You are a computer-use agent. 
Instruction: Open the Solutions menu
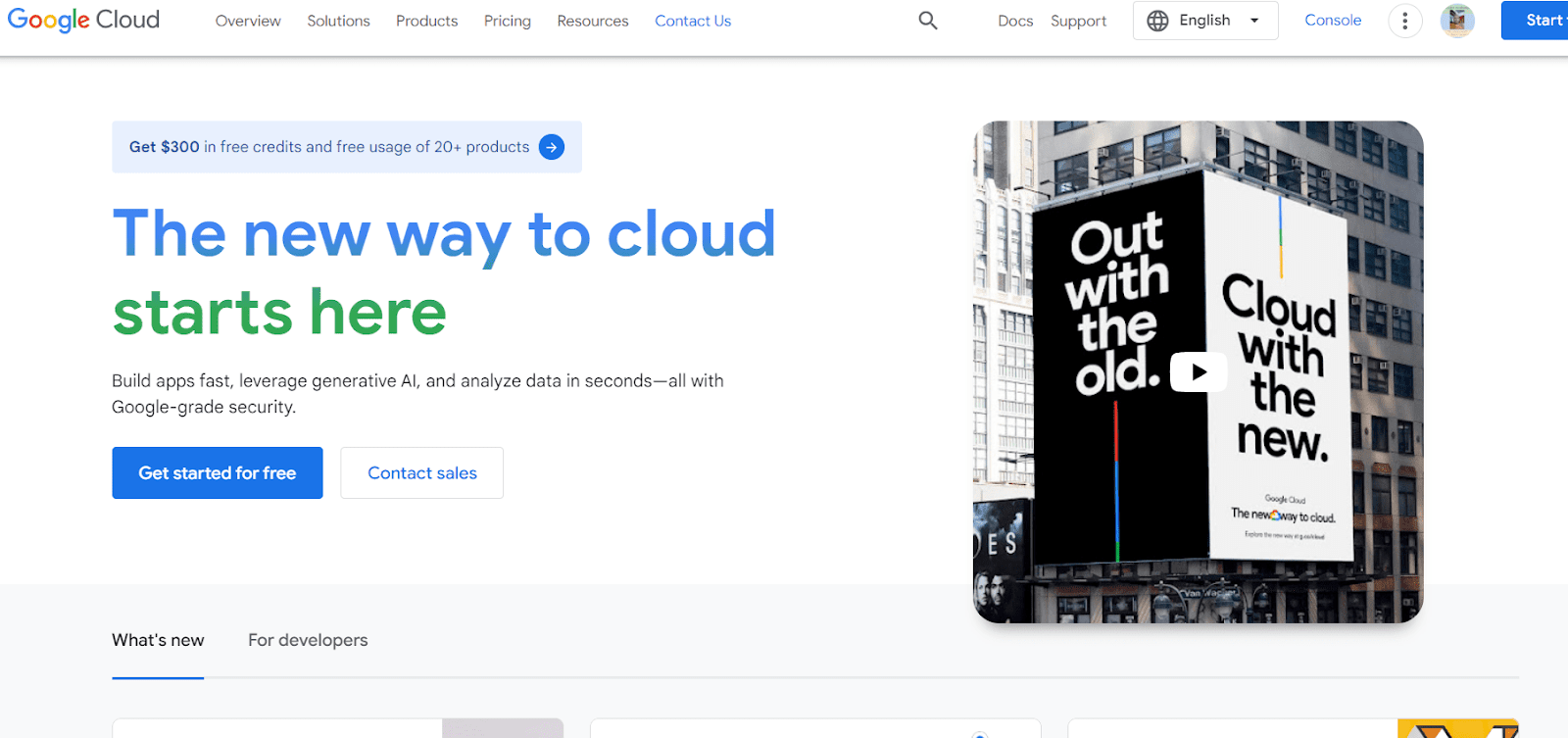(338, 21)
